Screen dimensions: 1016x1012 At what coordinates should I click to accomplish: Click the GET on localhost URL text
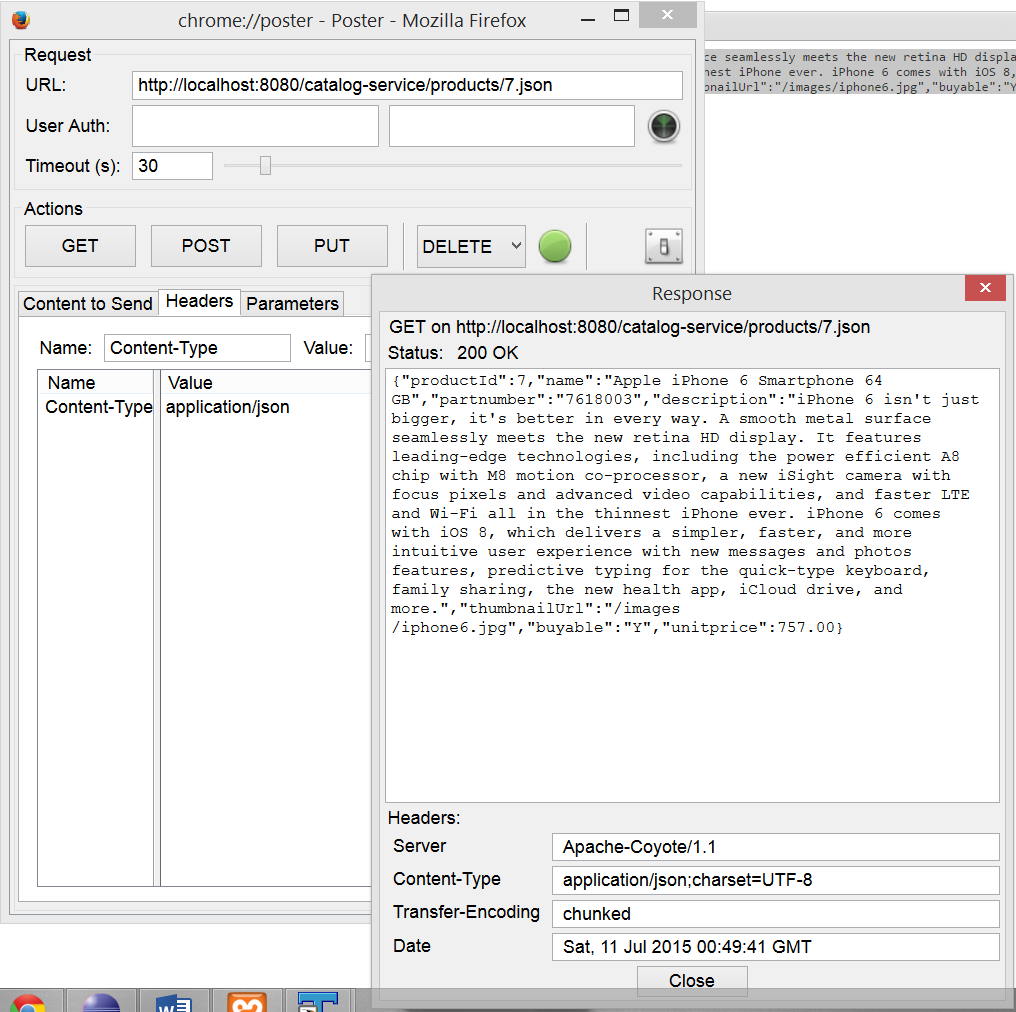[x=629, y=327]
